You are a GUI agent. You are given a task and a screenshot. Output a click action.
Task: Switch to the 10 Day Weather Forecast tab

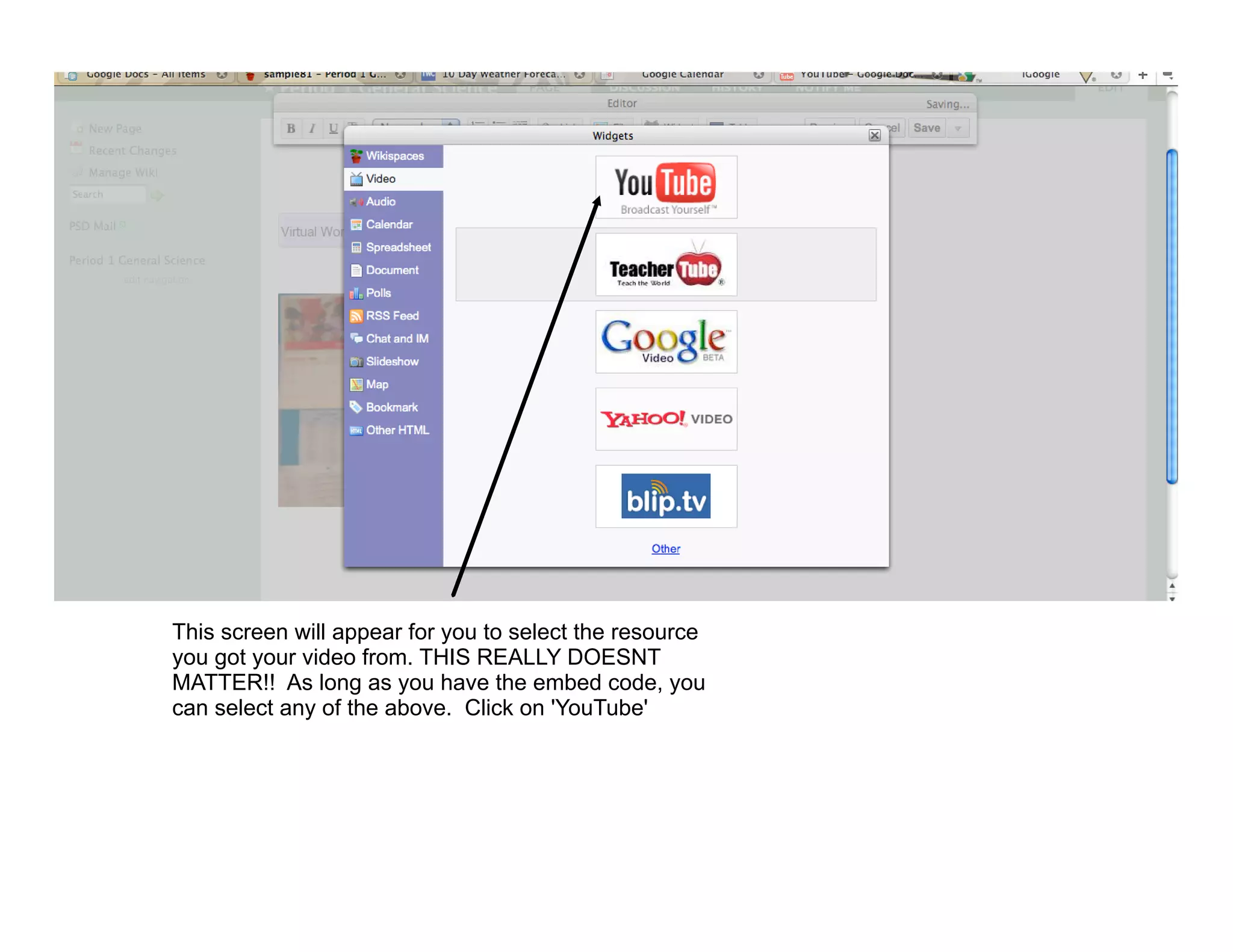click(x=503, y=75)
